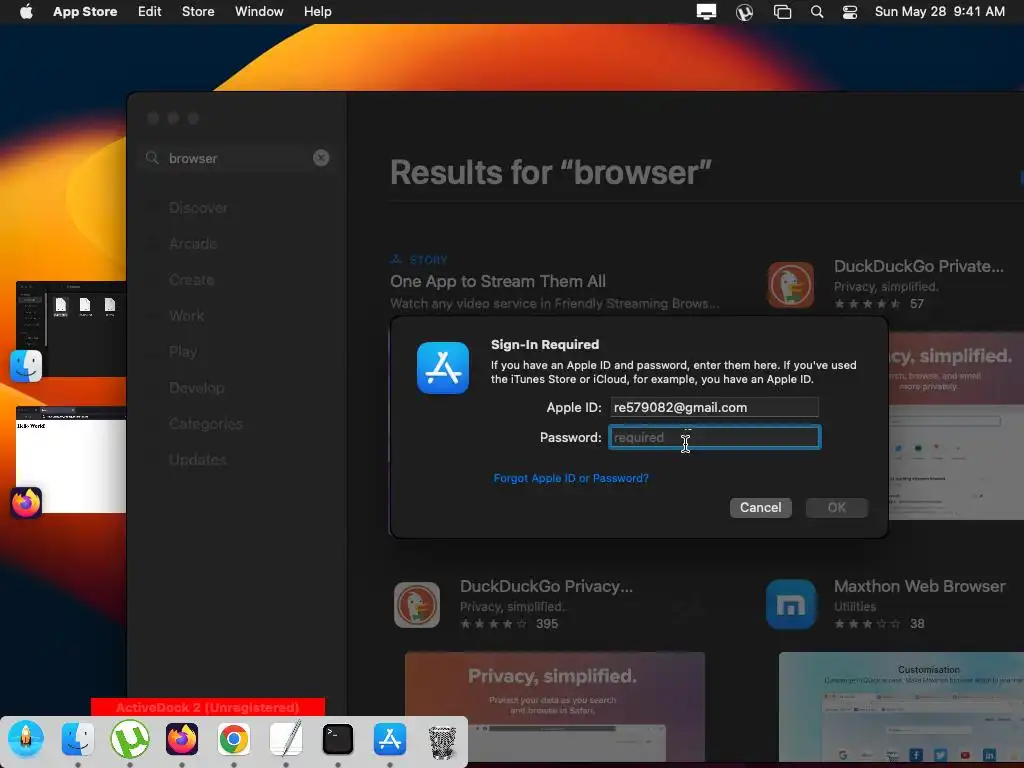Select Arcade in the sidebar

coord(193,244)
